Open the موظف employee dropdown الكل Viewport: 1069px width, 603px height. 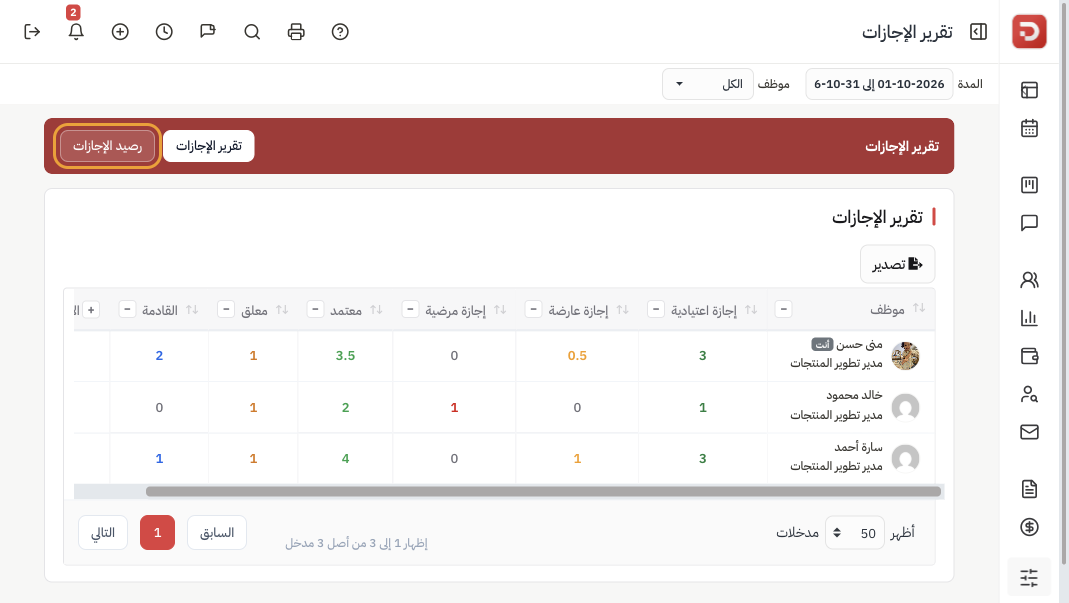(708, 84)
